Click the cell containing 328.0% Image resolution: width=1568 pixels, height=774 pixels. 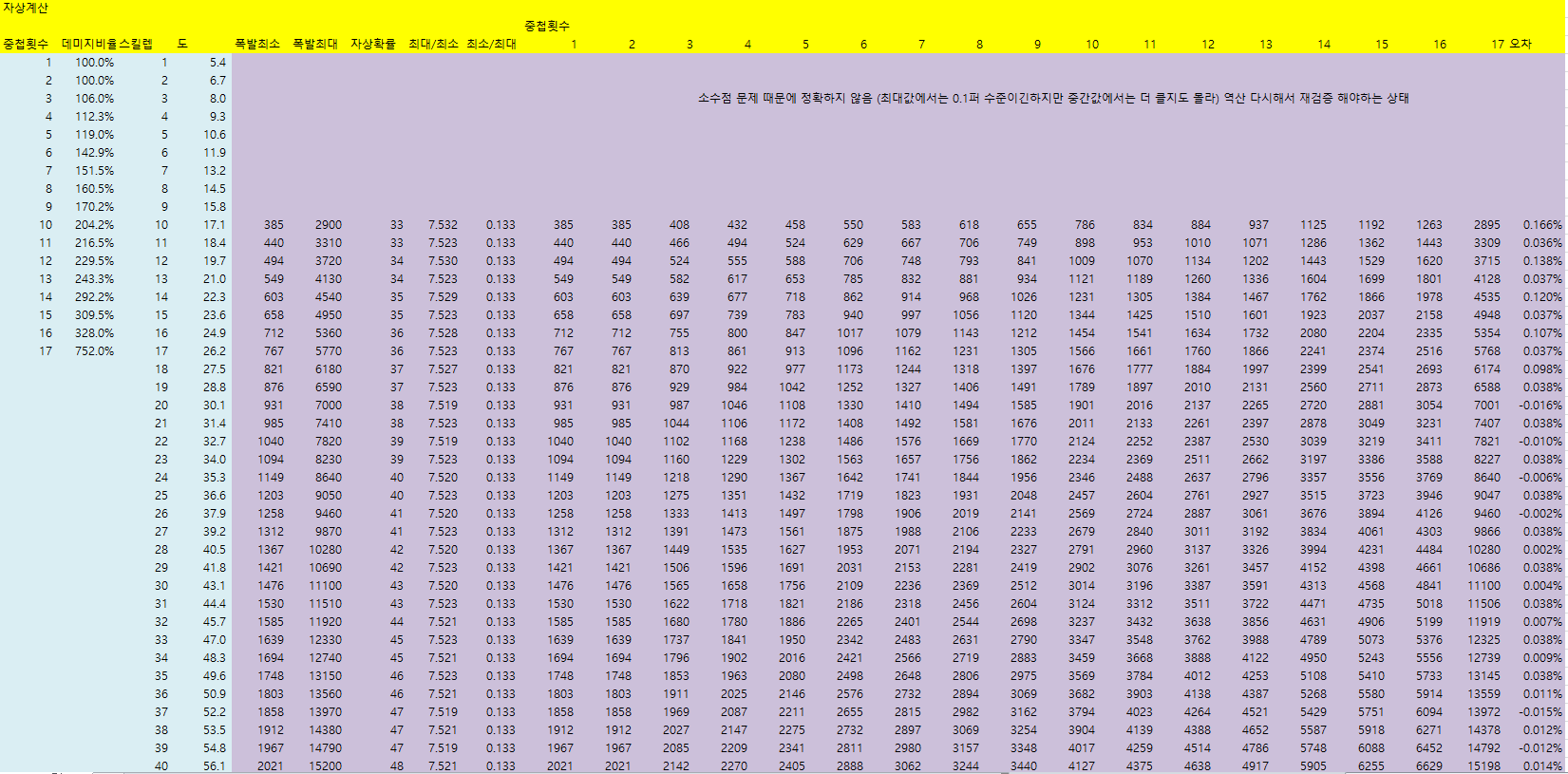click(94, 333)
